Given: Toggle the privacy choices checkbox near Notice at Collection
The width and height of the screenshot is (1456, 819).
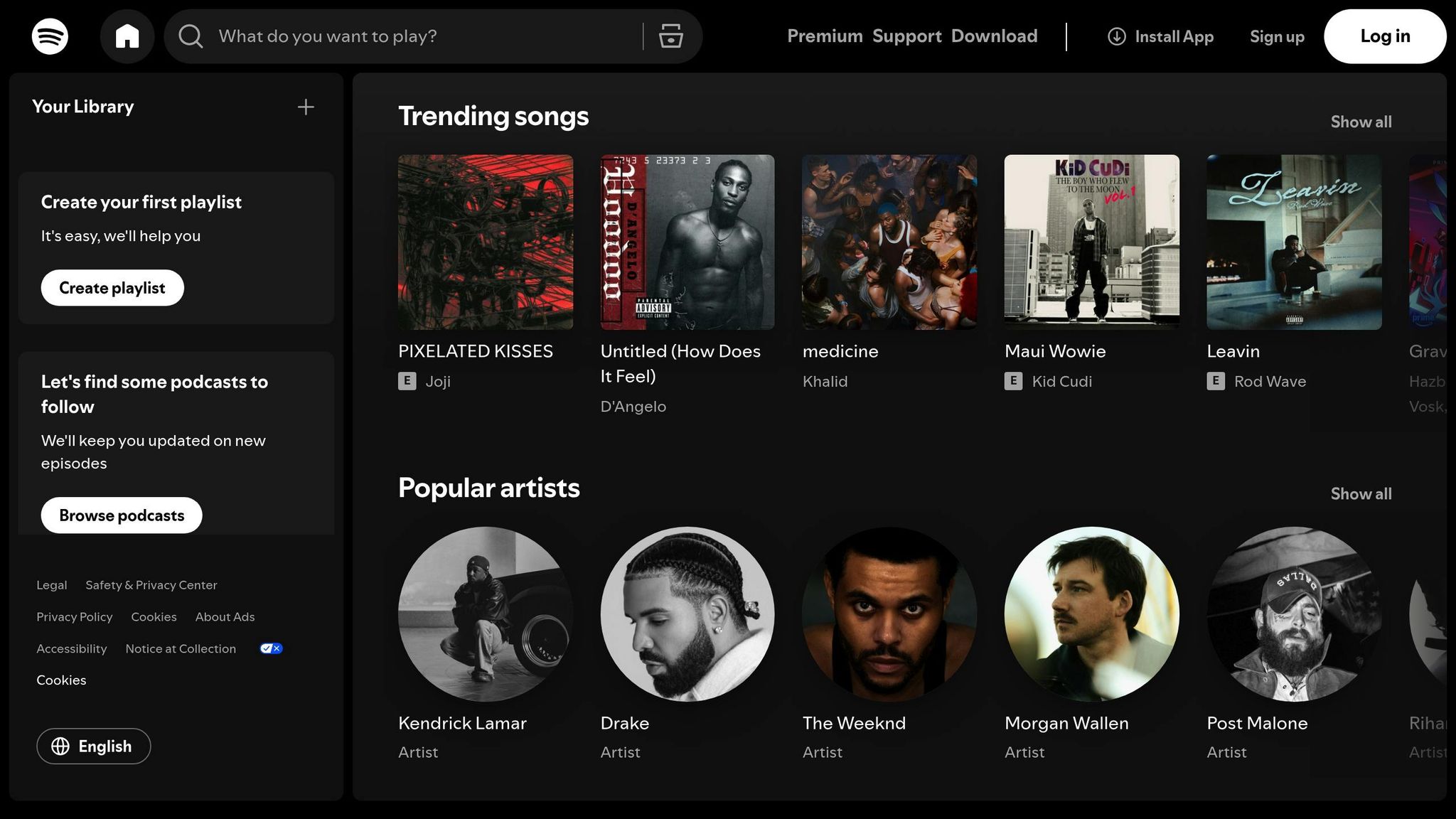Looking at the screenshot, I should pyautogui.click(x=270, y=648).
